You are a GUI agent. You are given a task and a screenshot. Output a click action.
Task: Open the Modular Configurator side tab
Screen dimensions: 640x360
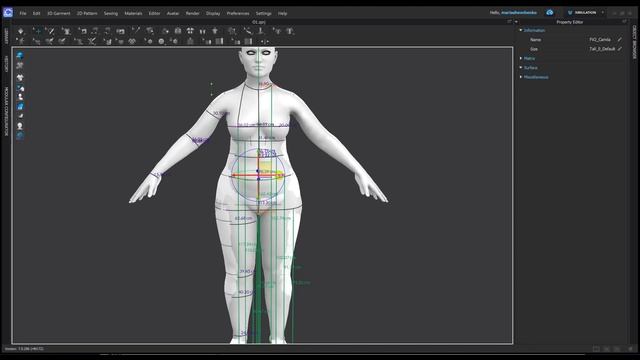[x=6, y=111]
